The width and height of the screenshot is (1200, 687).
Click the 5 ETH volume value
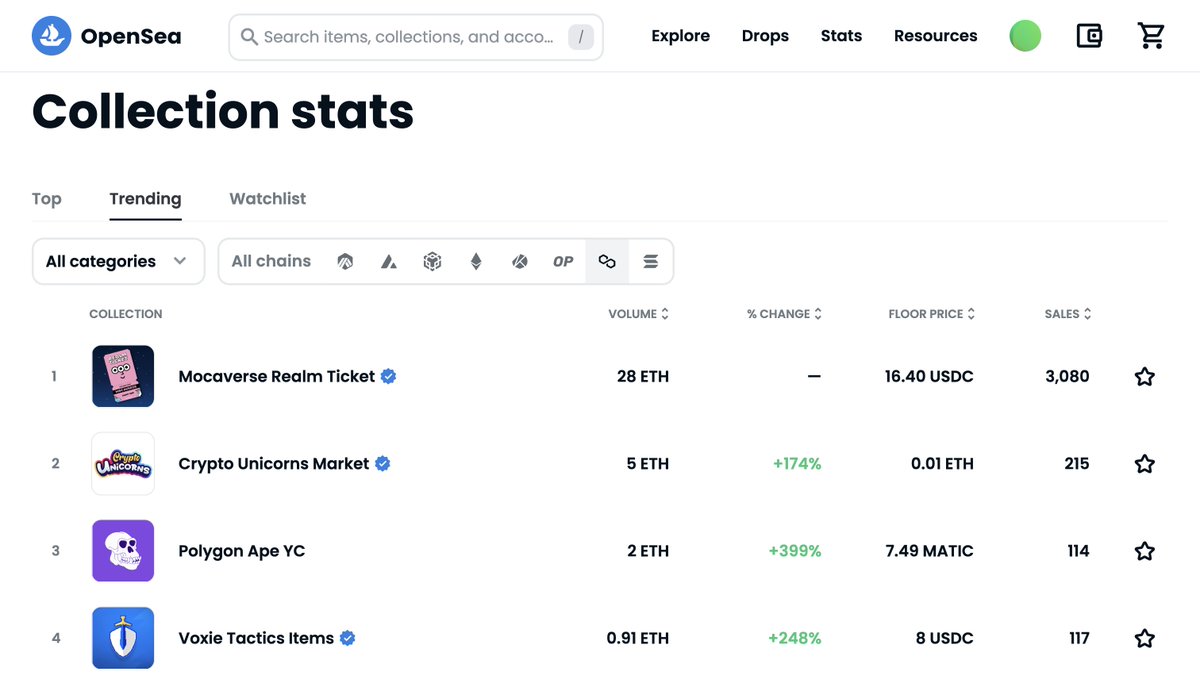pyautogui.click(x=648, y=463)
